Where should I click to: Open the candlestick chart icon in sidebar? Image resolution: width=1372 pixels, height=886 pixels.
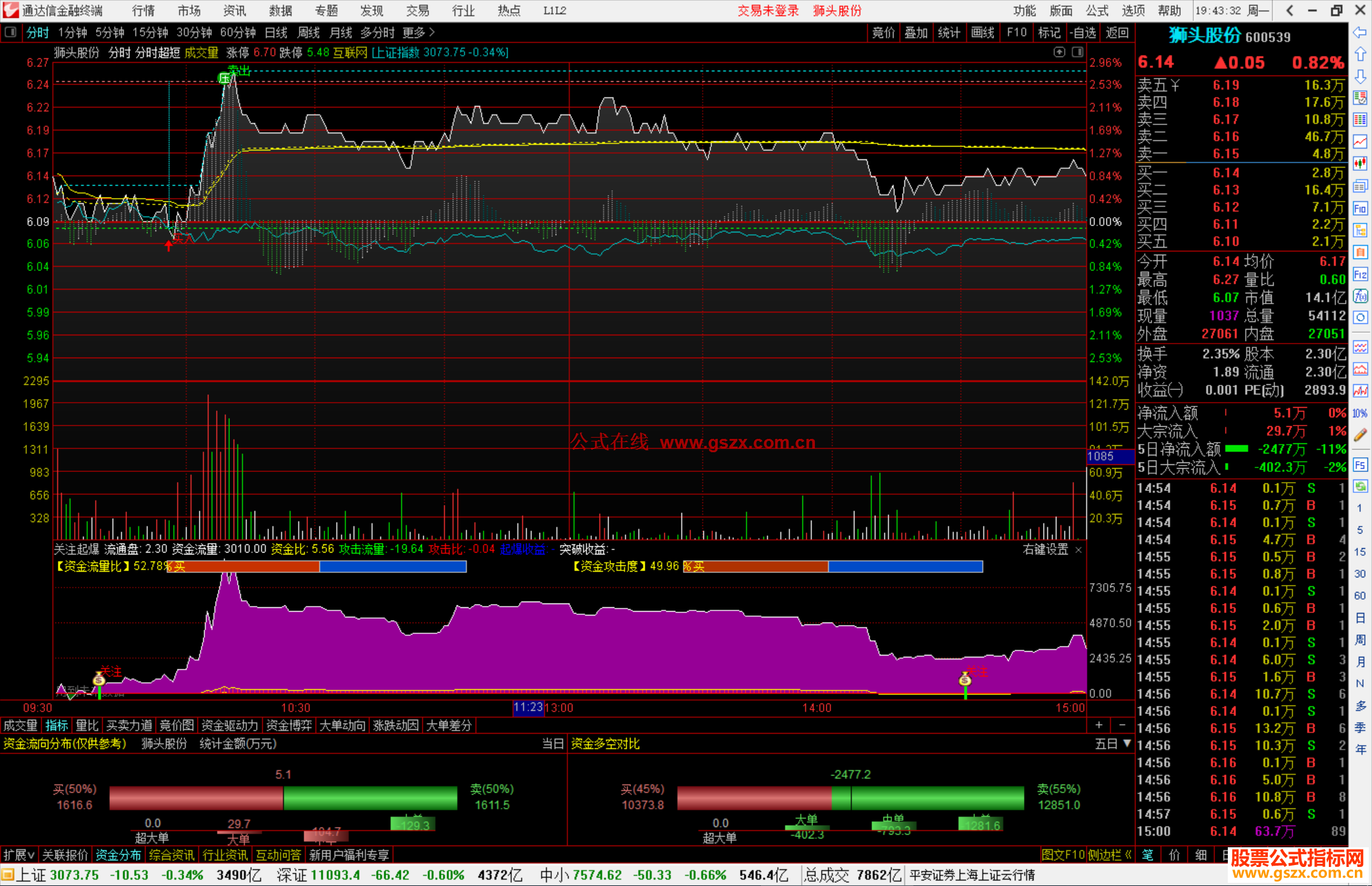pyautogui.click(x=1360, y=164)
